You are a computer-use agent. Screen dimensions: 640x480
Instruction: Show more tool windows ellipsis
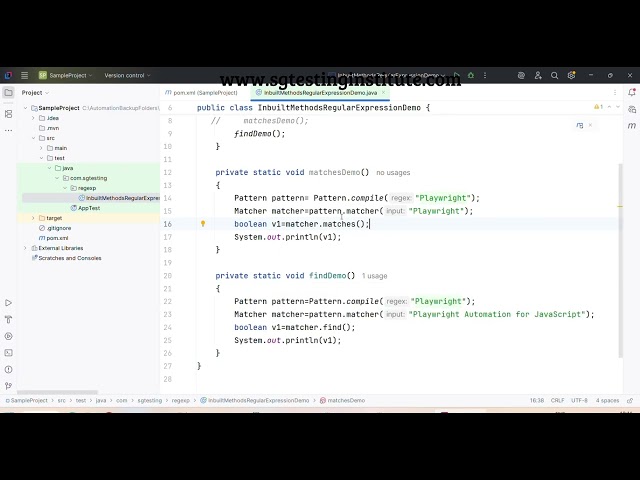(8, 131)
